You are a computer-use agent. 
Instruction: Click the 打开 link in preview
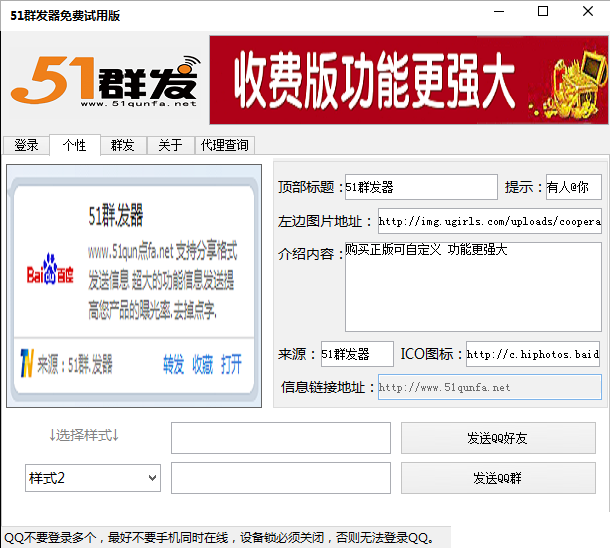[231, 364]
